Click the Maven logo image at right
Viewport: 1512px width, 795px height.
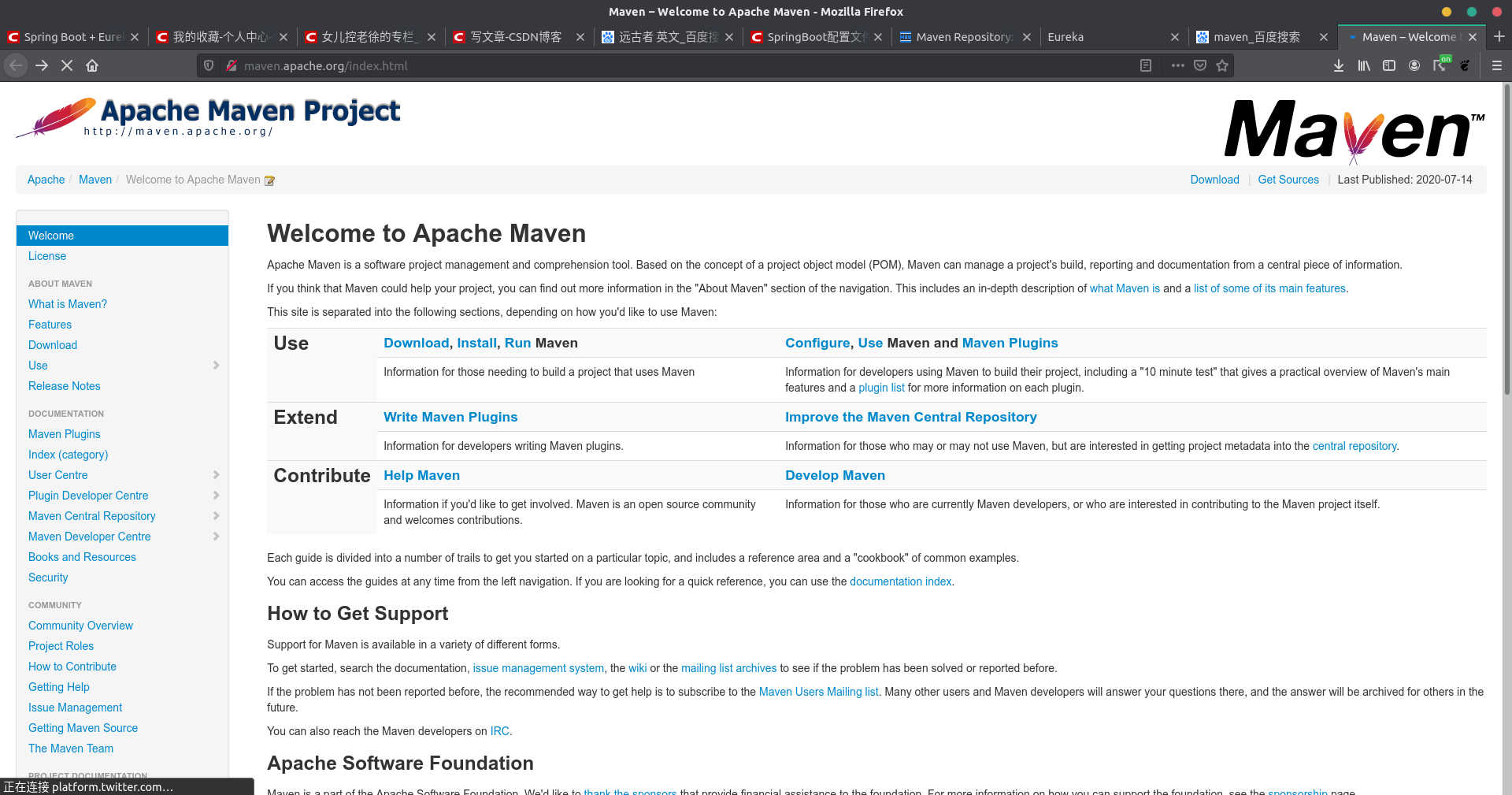coord(1354,130)
